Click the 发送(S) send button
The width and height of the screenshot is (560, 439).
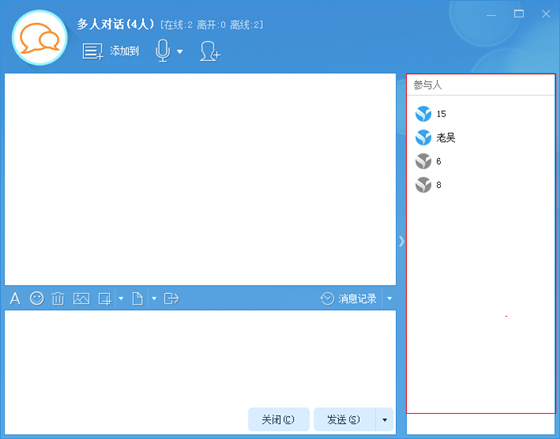(345, 420)
